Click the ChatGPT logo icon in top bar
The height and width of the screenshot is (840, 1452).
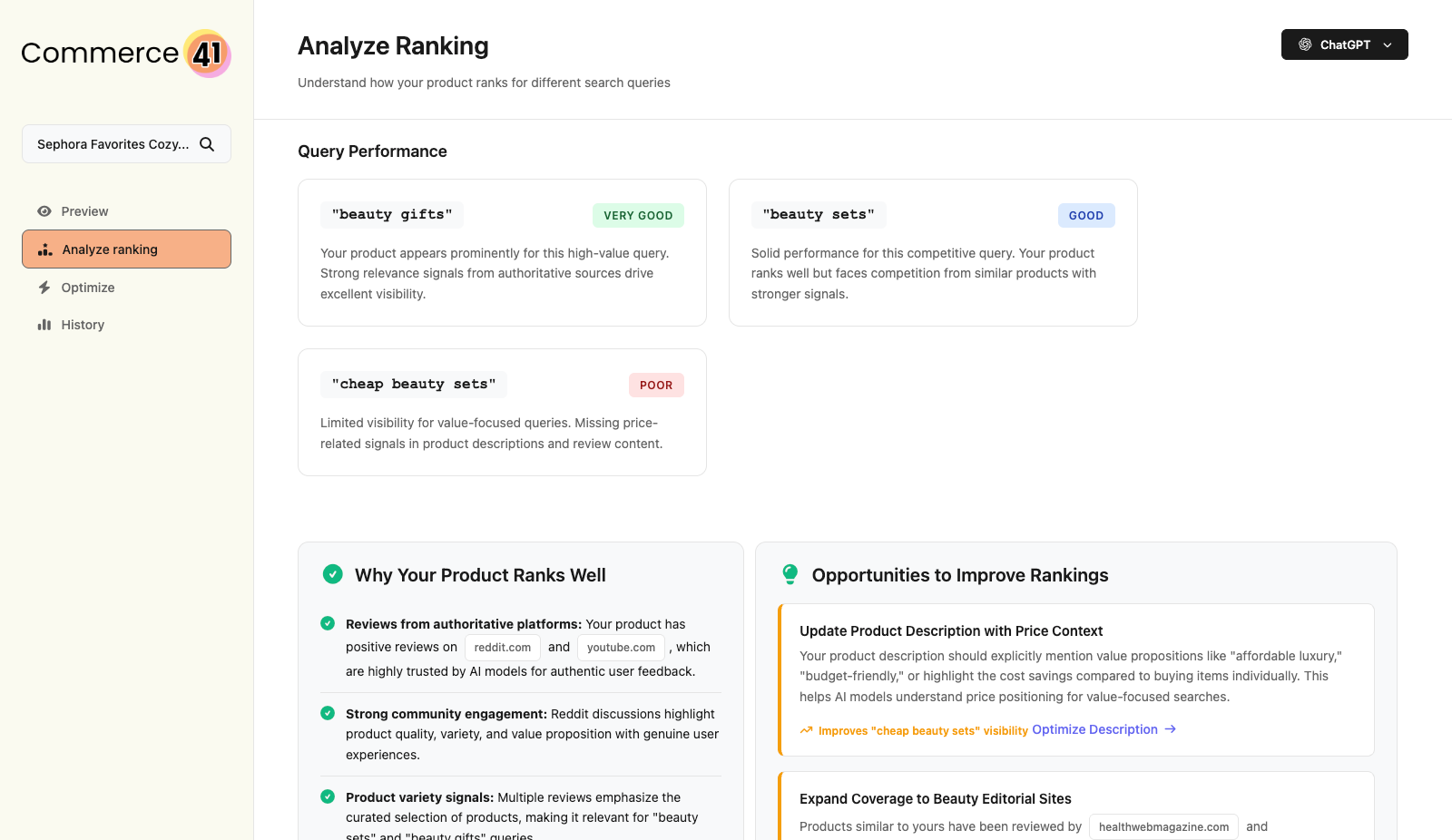coord(1304,44)
